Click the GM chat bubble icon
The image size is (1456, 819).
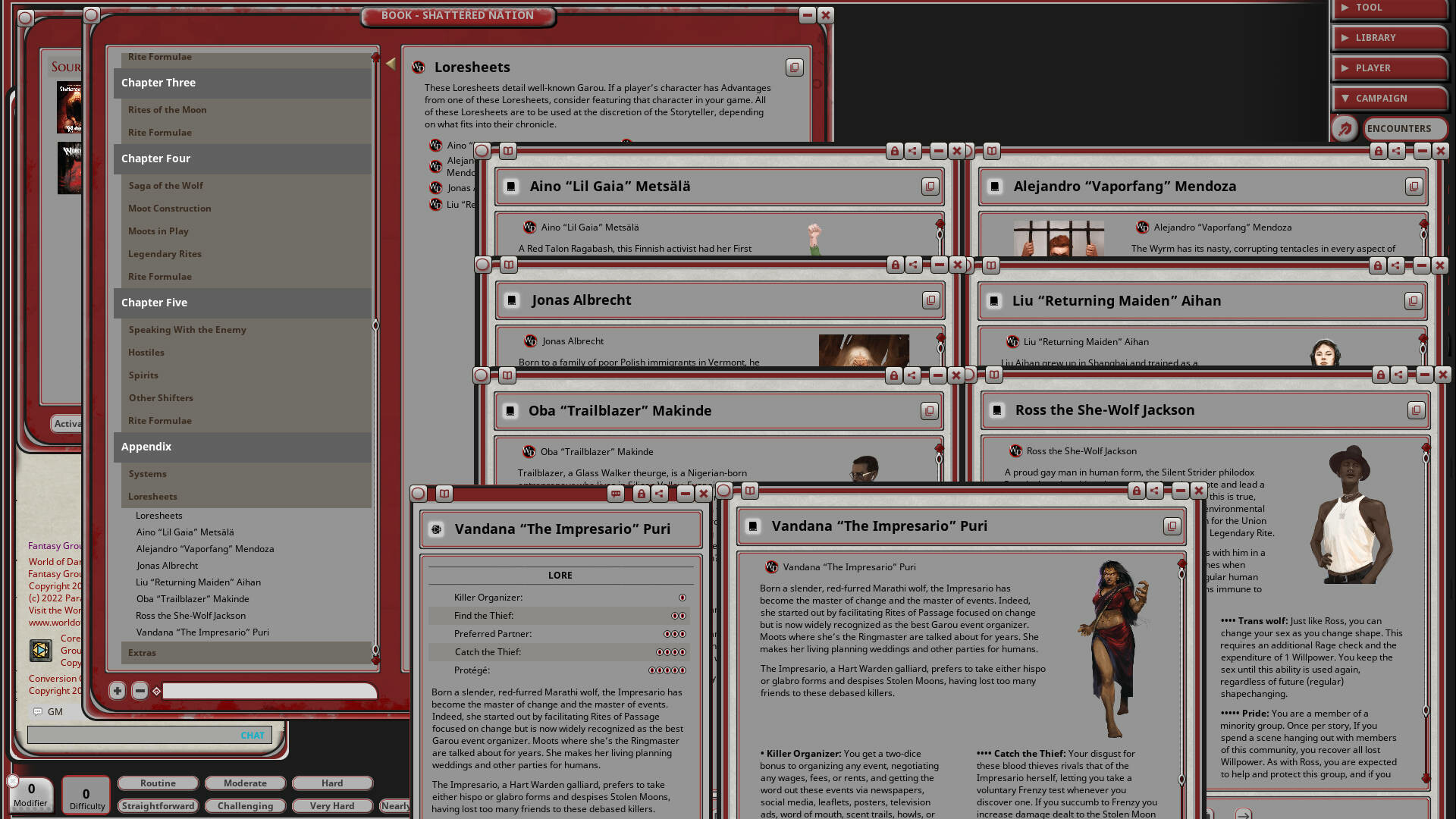(x=38, y=711)
